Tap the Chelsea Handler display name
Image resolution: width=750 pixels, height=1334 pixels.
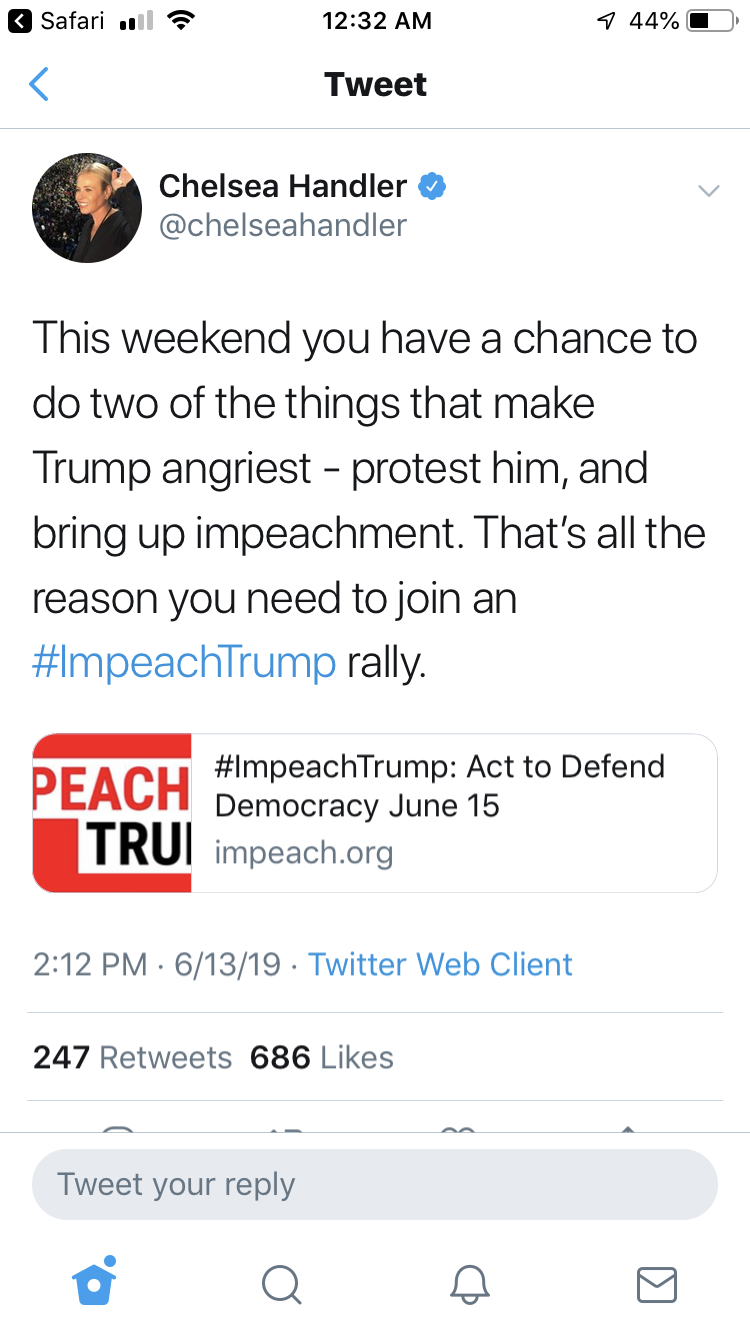click(x=283, y=186)
